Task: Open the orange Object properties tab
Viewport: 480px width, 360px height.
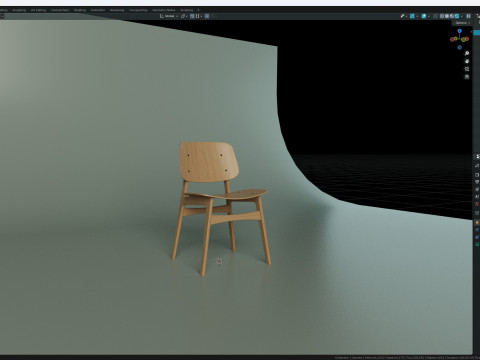Action: click(477, 222)
